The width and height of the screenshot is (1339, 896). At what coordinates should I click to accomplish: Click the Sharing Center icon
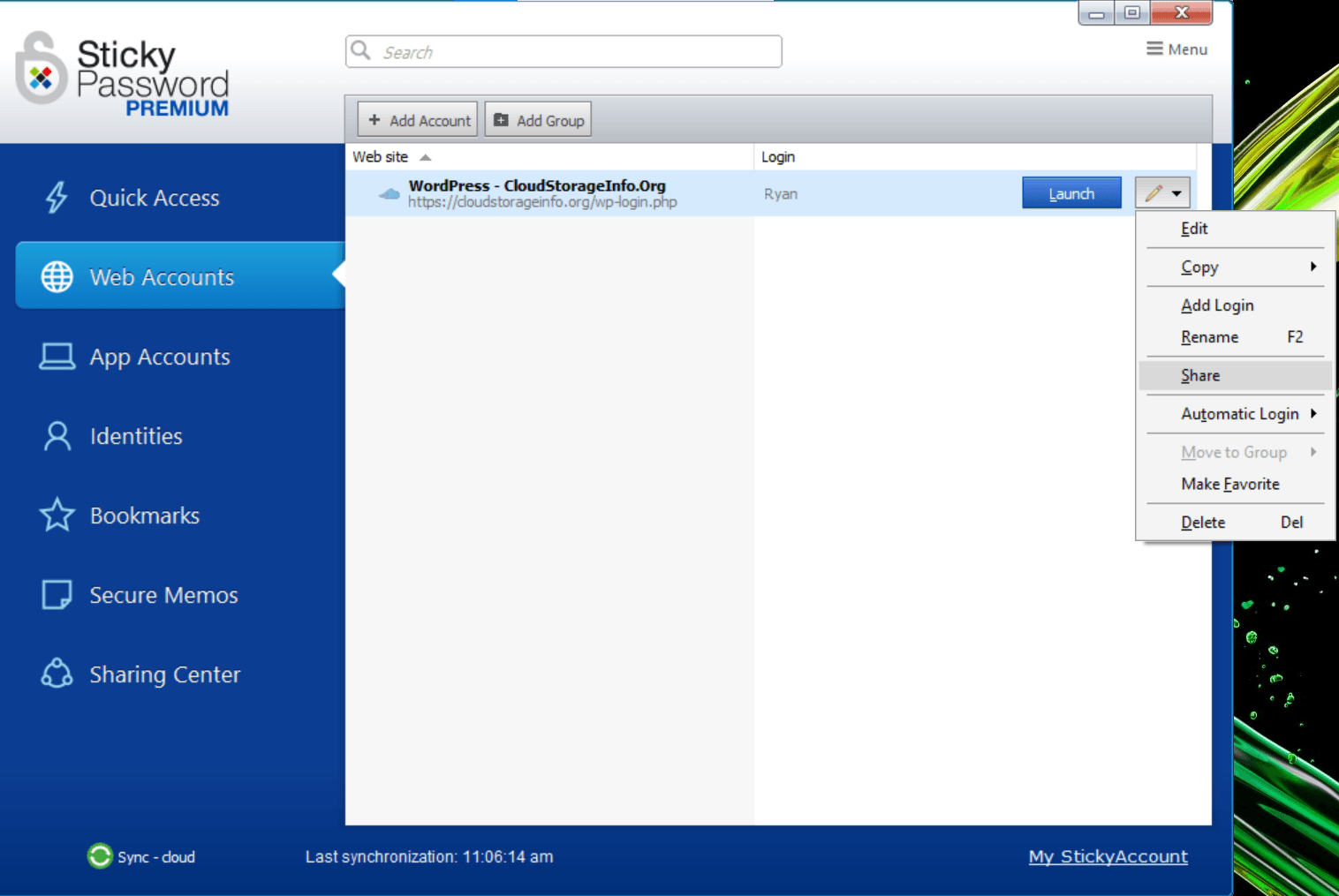[57, 674]
